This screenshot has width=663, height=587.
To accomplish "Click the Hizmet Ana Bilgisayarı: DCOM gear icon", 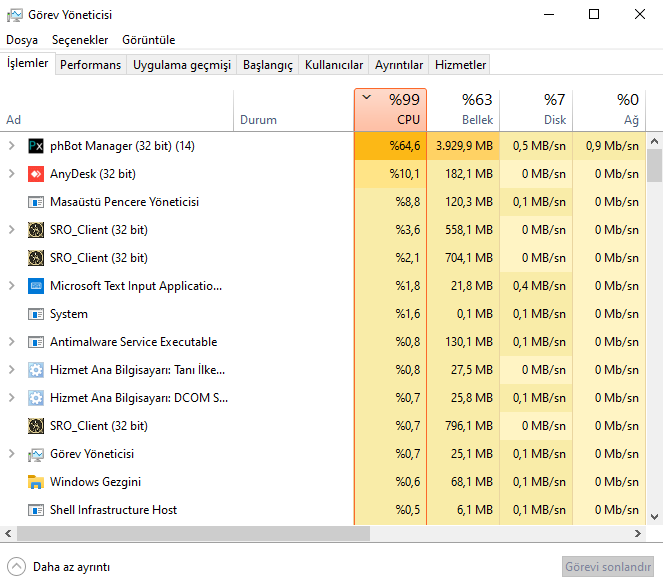I will click(36, 398).
